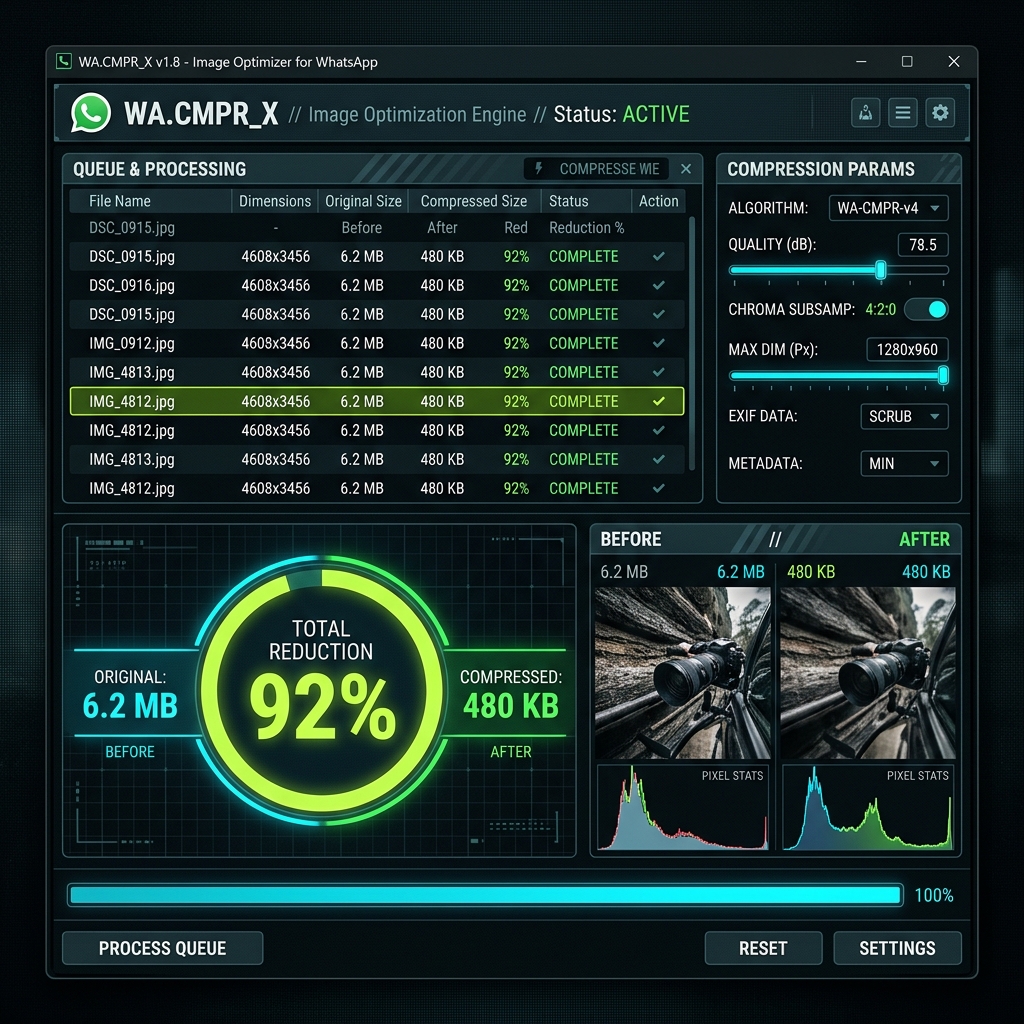Sort by the Original Size column header
Screen dimensions: 1024x1024
pos(363,201)
